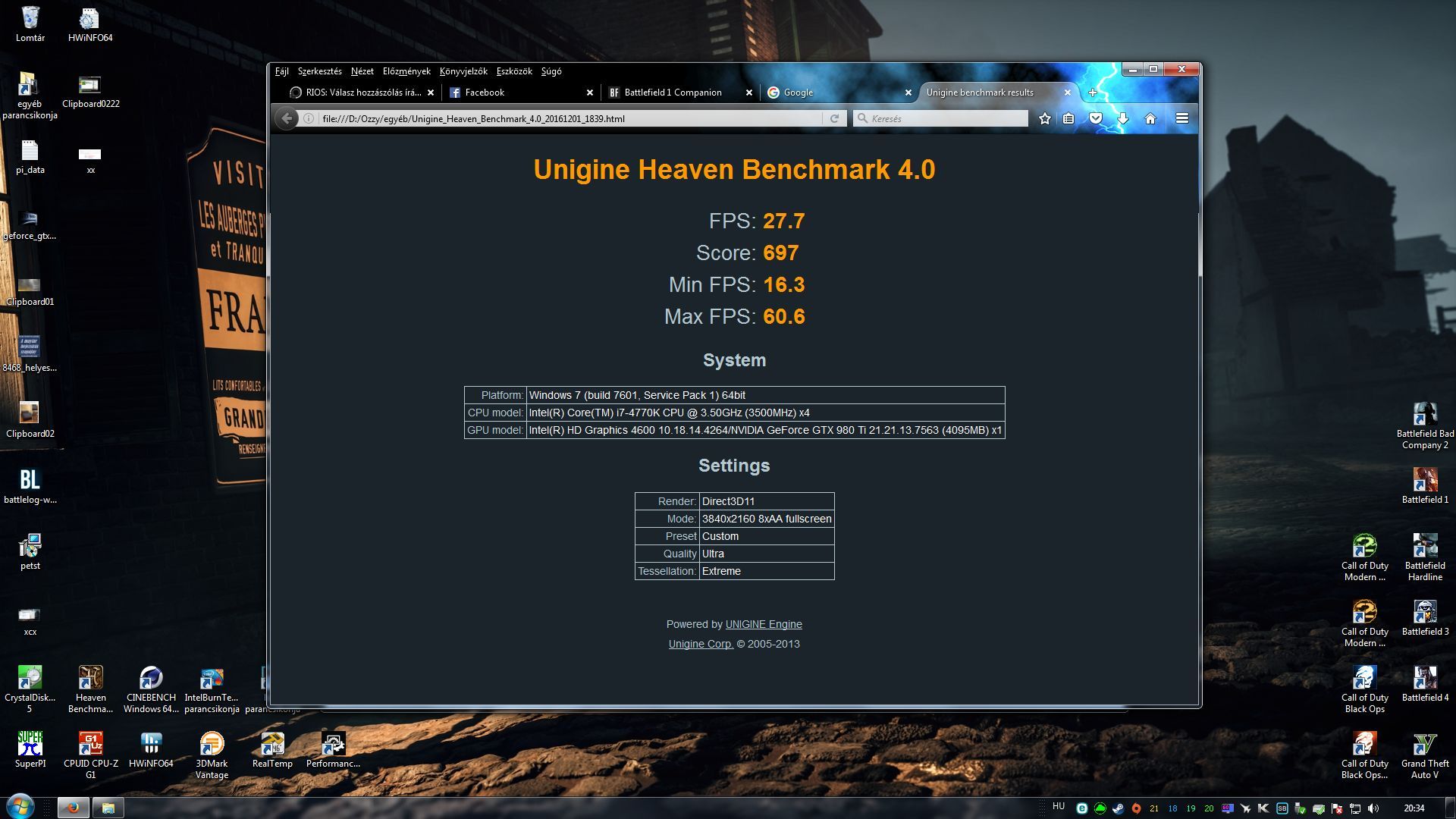Open the Firefox hamburger menu
This screenshot has height=819, width=1456.
click(1181, 118)
